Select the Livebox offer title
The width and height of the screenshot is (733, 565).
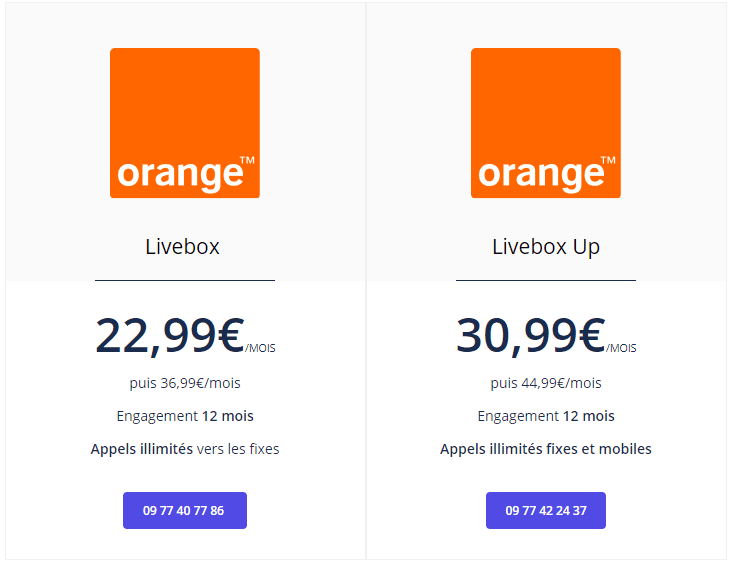point(182,246)
